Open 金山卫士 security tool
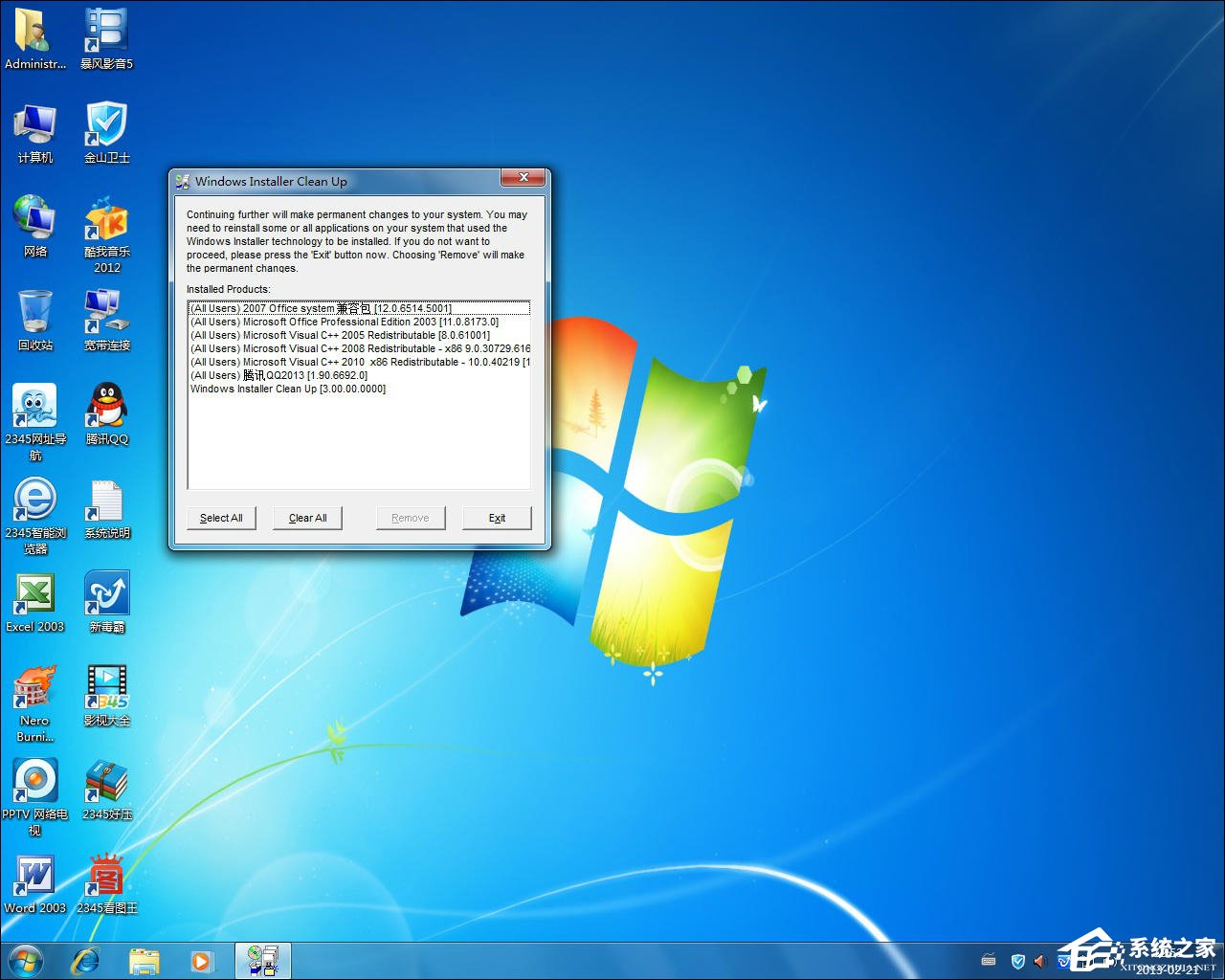 (x=105, y=124)
